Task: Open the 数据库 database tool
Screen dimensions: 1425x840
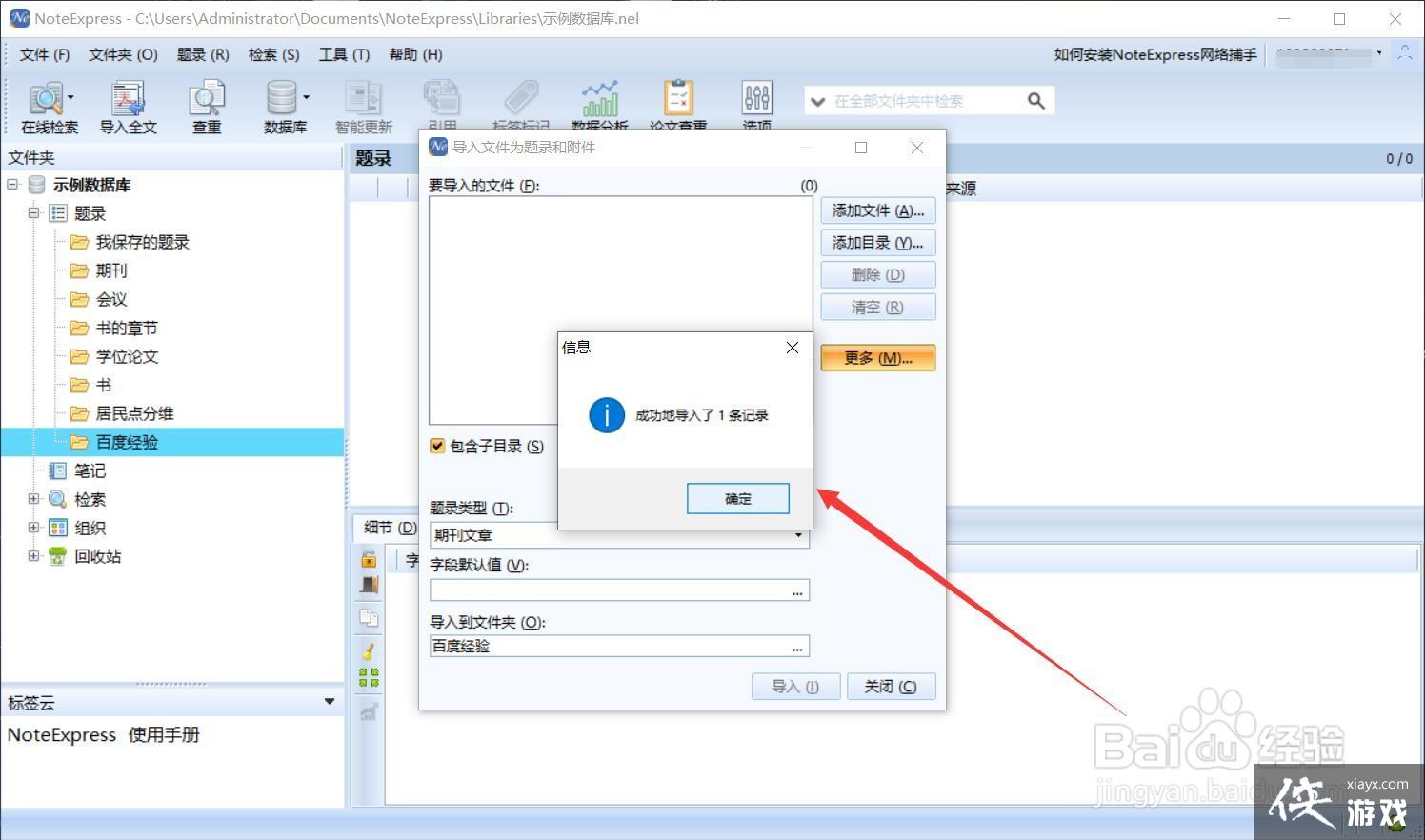Action: click(x=283, y=108)
